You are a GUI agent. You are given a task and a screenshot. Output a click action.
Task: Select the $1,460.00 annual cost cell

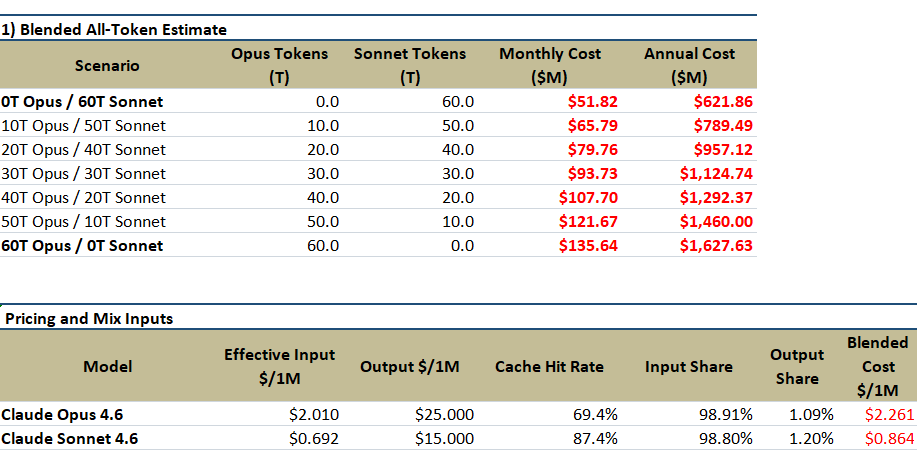coord(716,221)
